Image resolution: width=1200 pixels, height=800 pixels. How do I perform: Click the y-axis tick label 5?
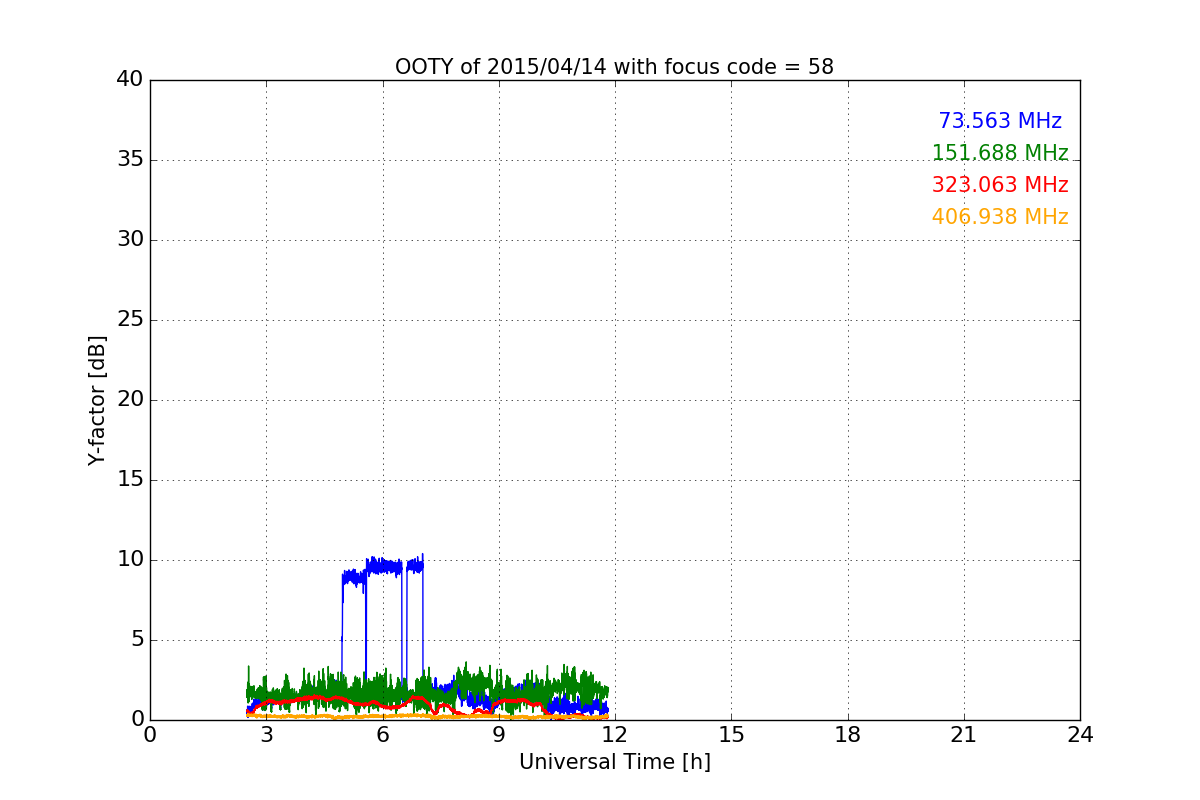coord(137,639)
